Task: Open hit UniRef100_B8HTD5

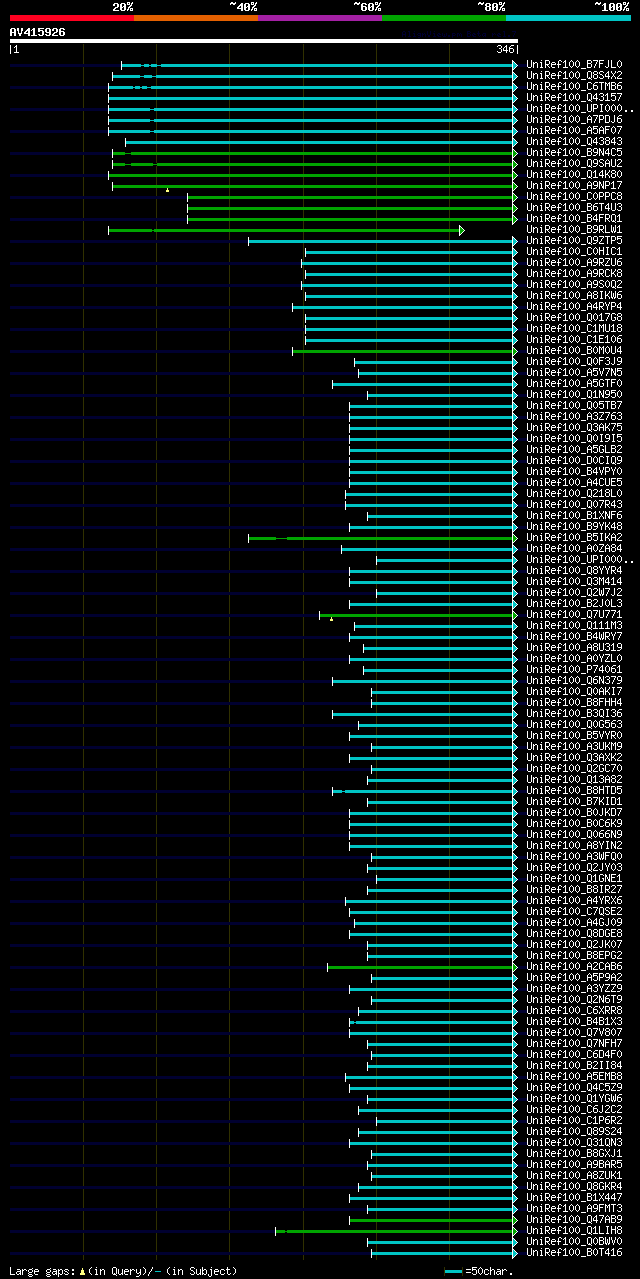Action: 574,790
